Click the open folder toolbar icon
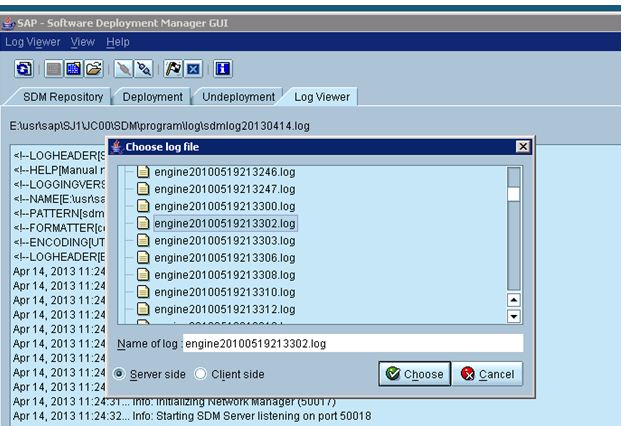 tap(94, 69)
